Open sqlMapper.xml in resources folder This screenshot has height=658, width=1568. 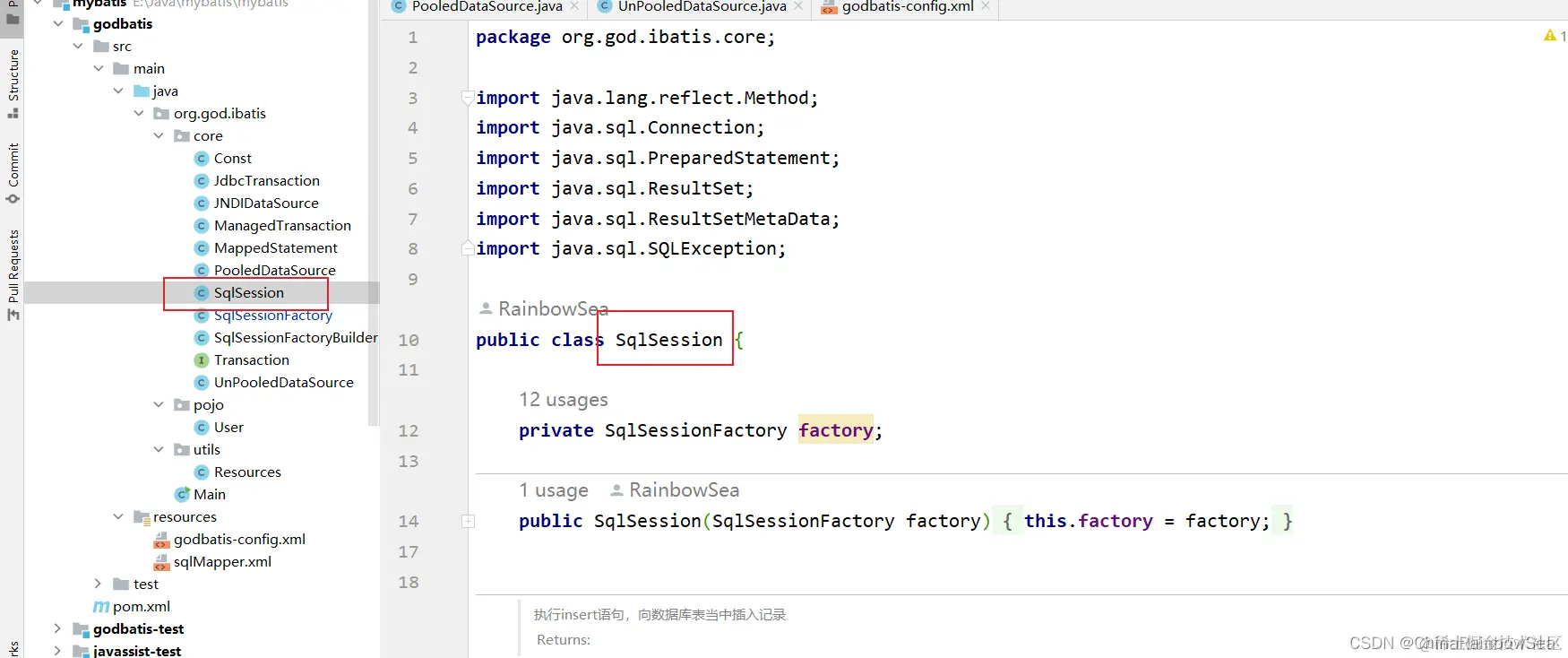point(222,561)
